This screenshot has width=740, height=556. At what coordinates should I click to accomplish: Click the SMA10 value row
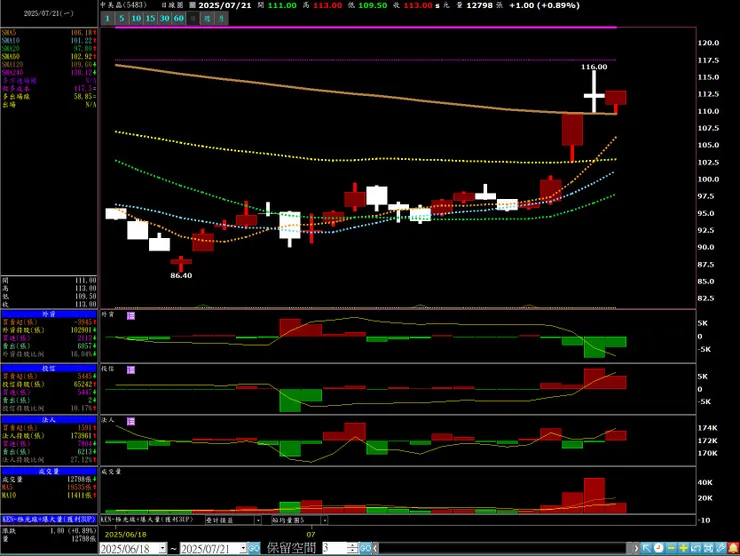click(49, 41)
